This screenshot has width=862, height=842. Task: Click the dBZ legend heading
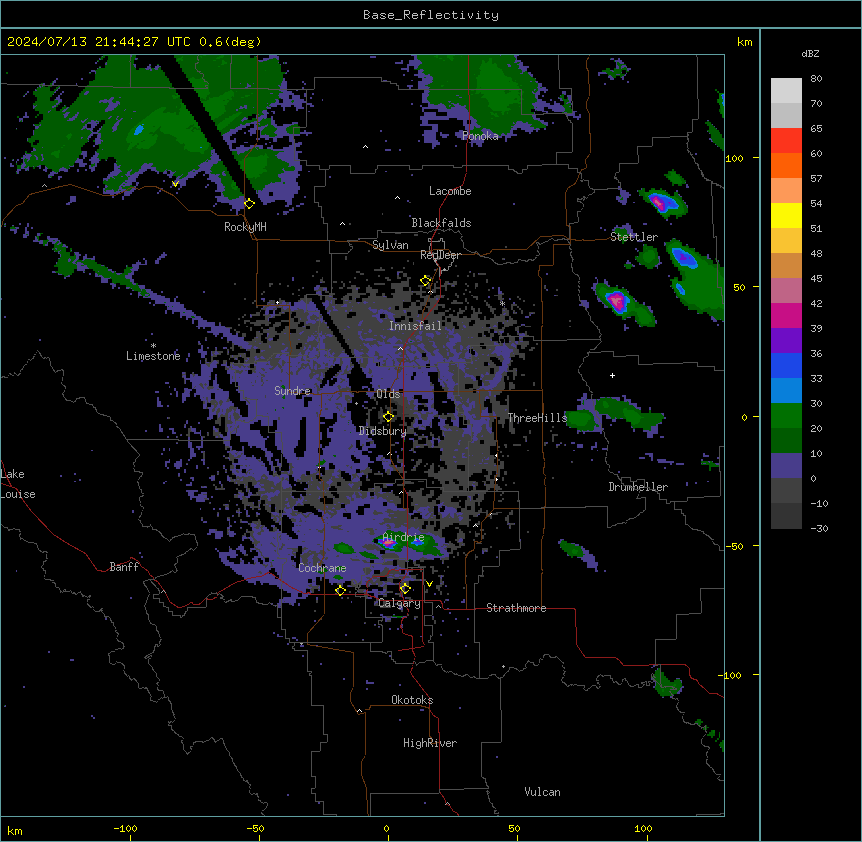[810, 54]
